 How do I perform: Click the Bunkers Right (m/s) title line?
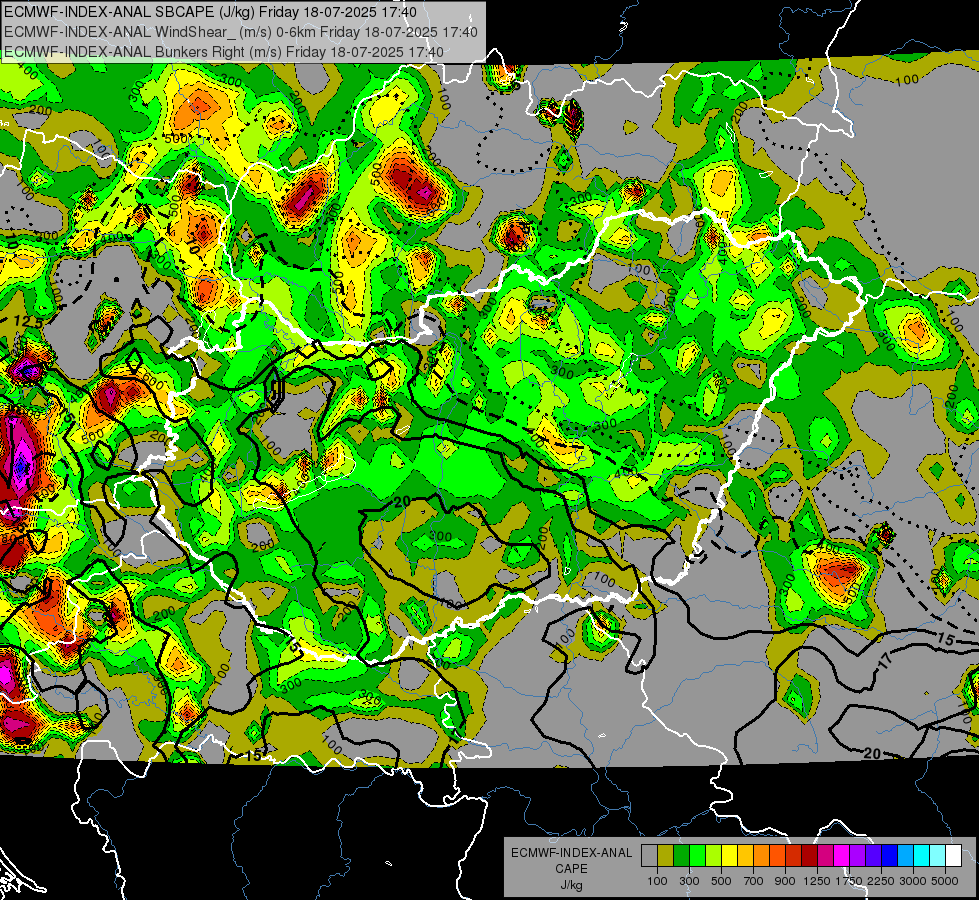click(x=224, y=51)
